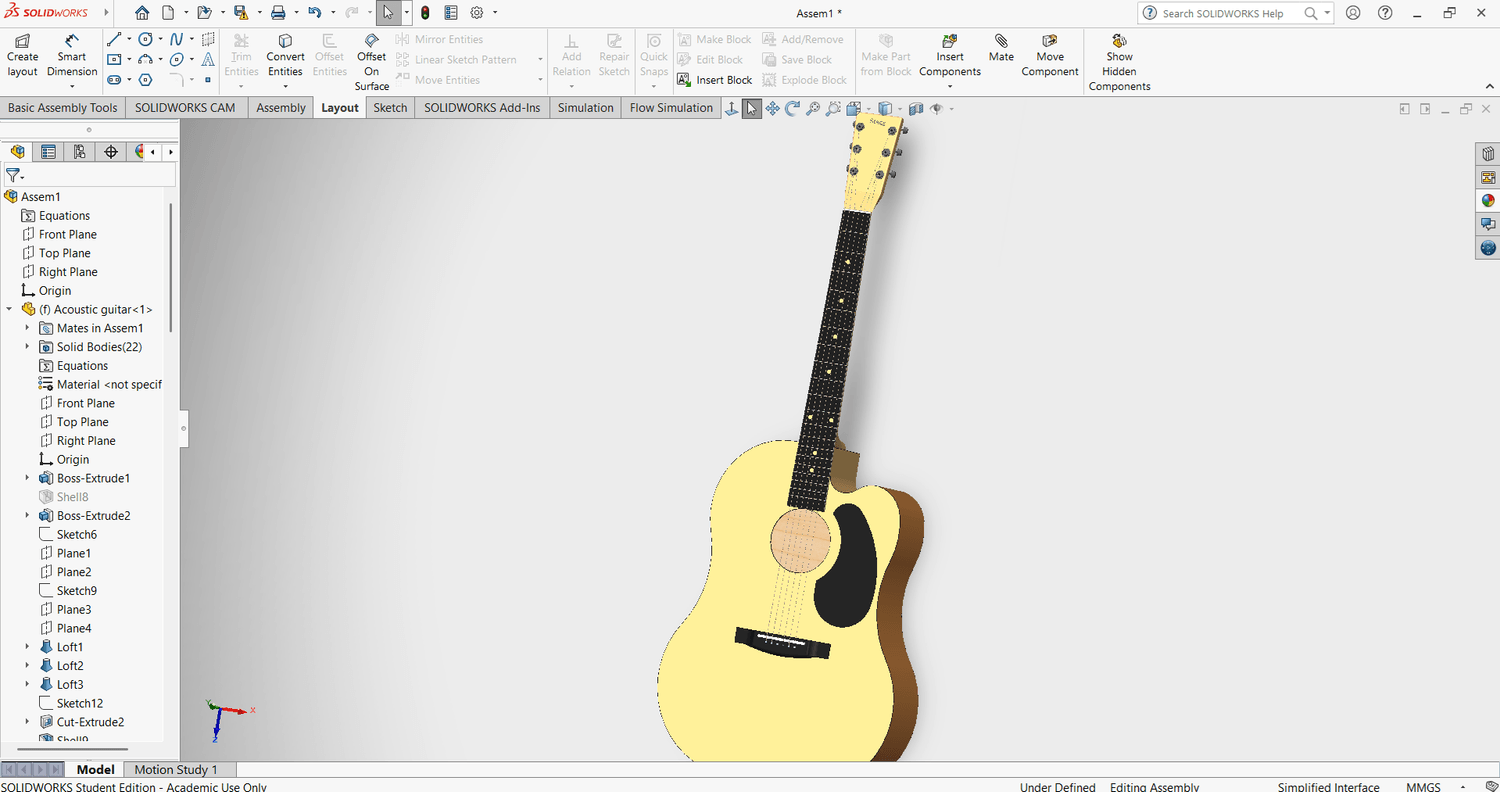Switch to the Sketch tab
The width and height of the screenshot is (1500, 792).
390,108
